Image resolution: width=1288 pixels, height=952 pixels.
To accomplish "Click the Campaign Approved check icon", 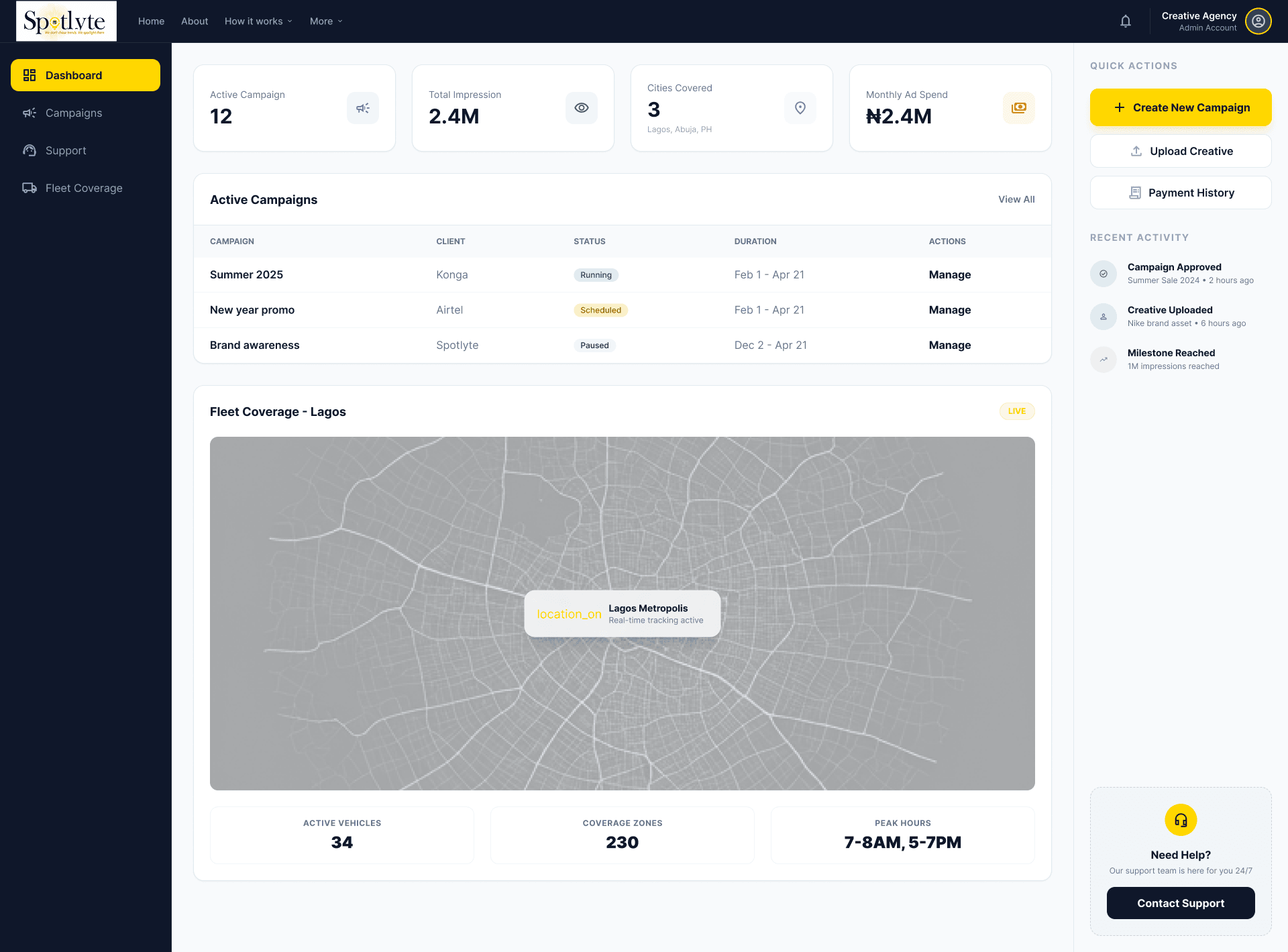I will coord(1104,274).
